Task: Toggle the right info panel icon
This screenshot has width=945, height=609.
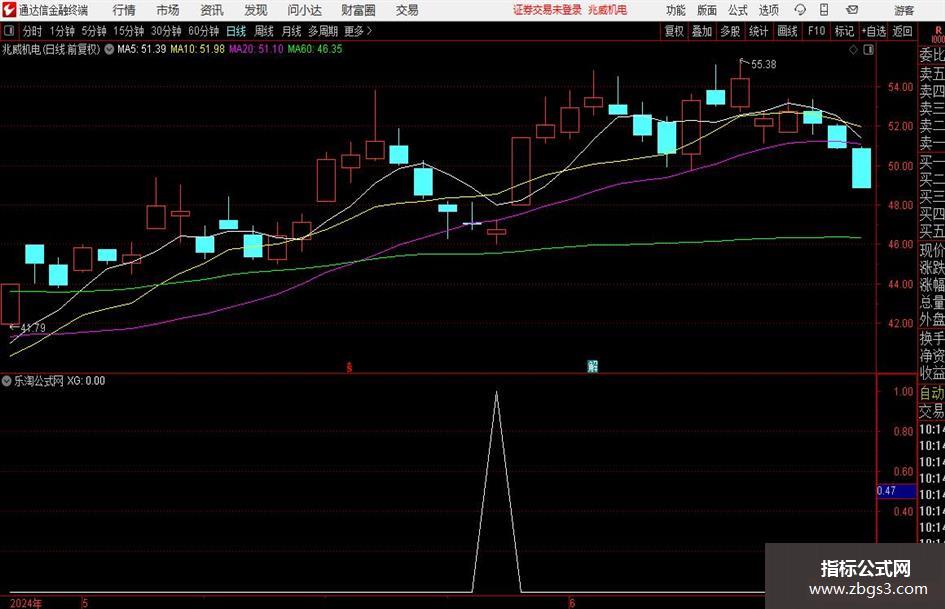Action: [868, 49]
